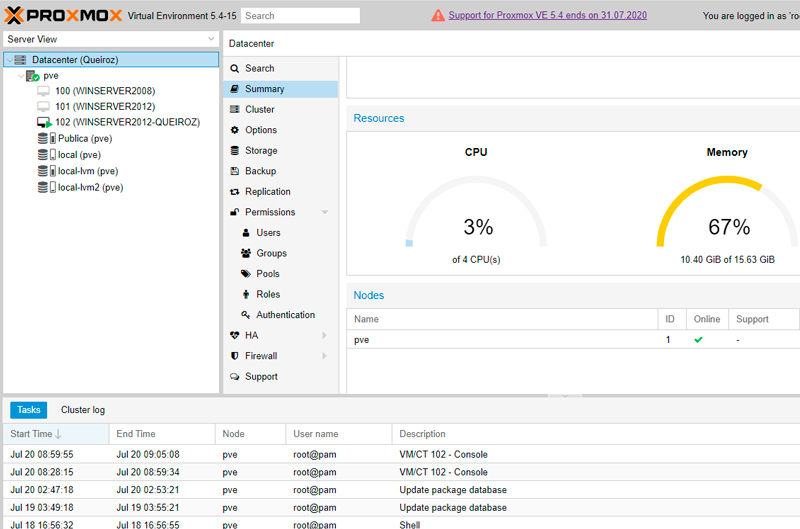Click the pve node icon with green check
The width and height of the screenshot is (800, 529).
[33, 76]
